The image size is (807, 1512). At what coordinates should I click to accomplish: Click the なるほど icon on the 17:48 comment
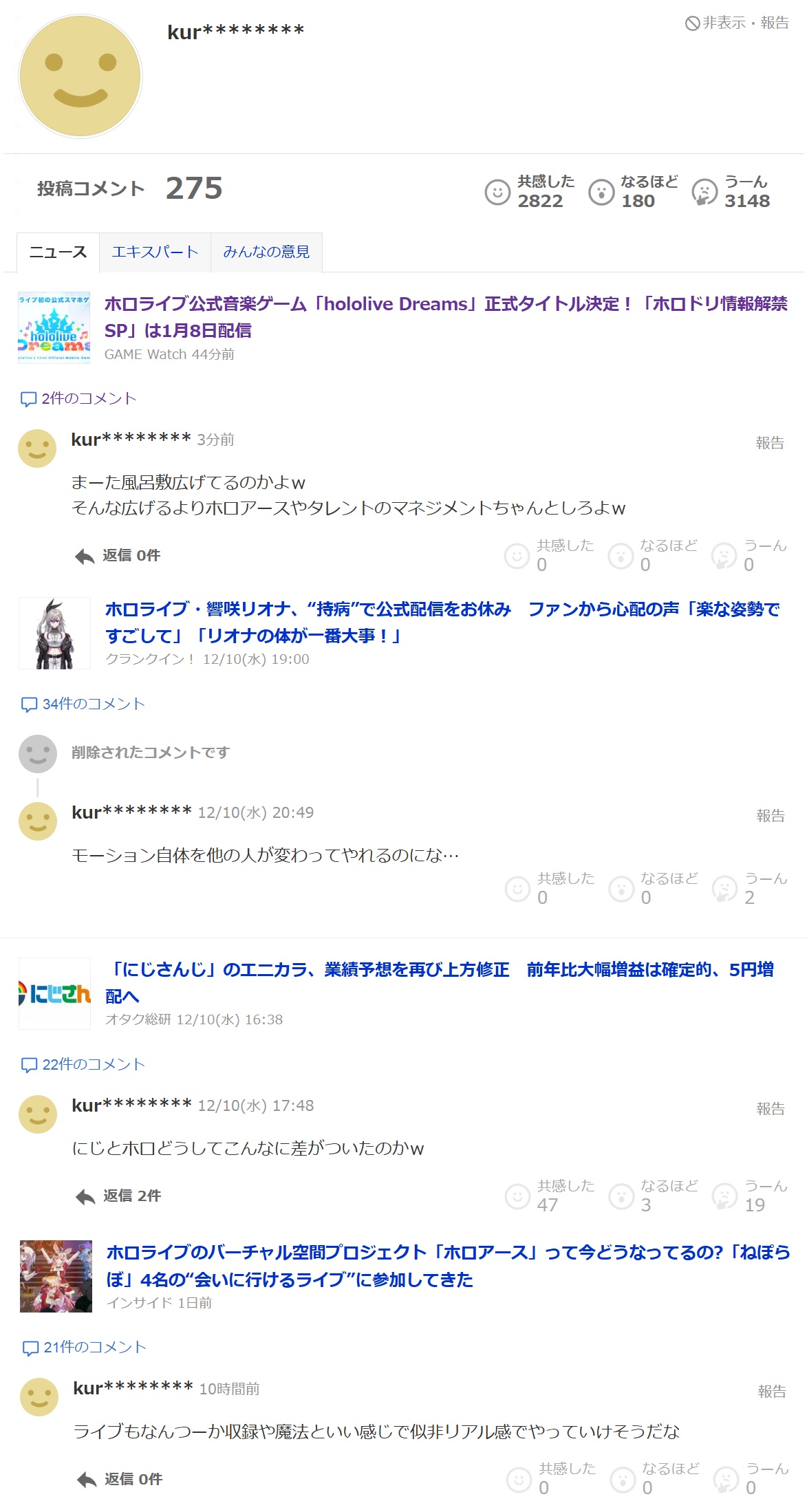tap(621, 1196)
